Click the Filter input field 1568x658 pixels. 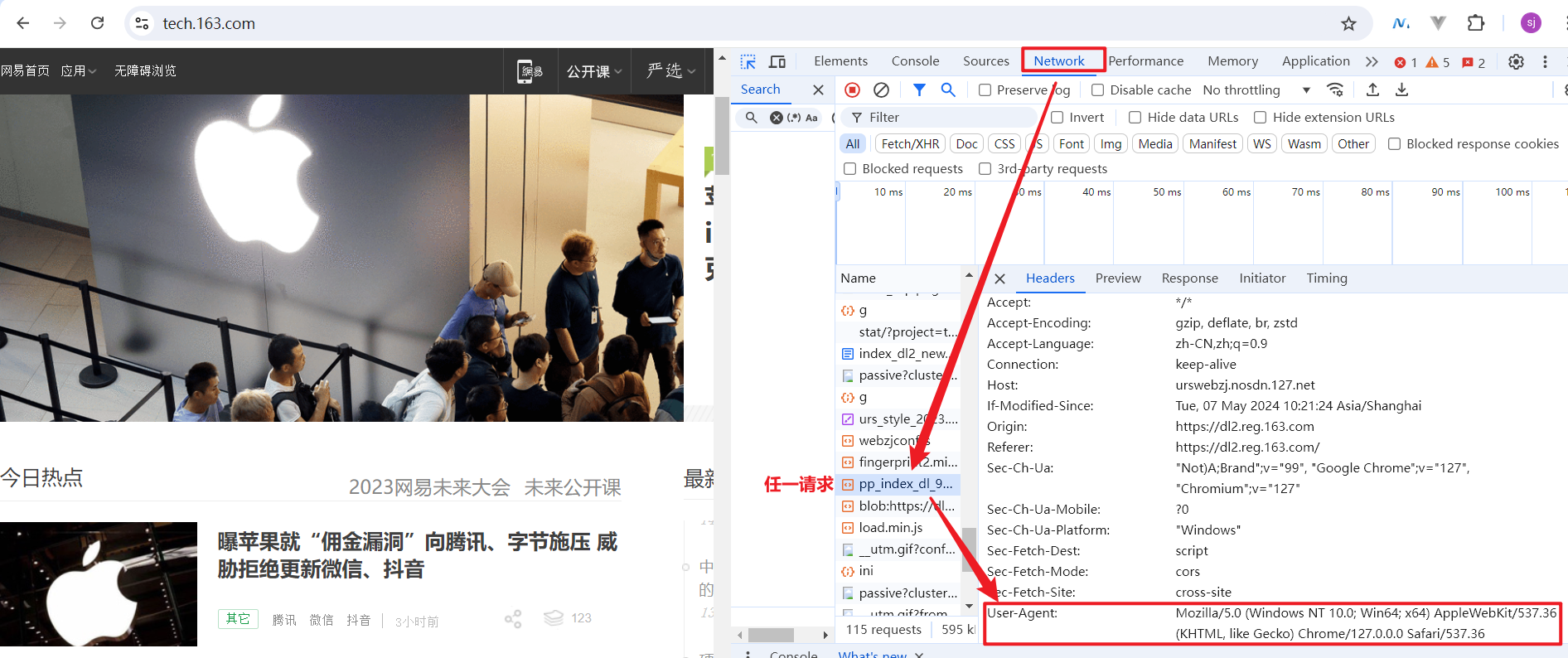tap(940, 118)
